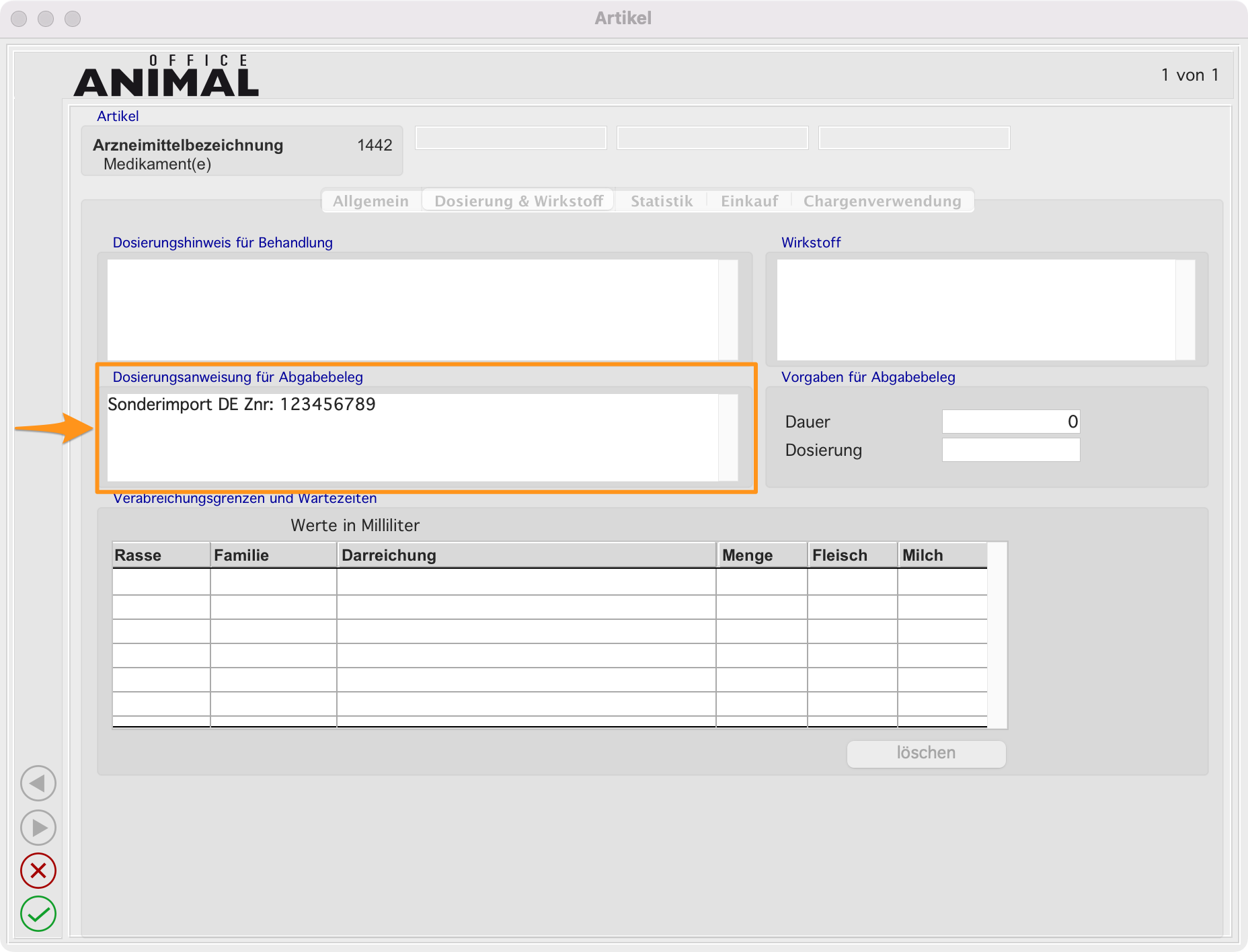Click into the Wirkstoff text area
Viewport: 1248px width, 952px height.
click(975, 309)
